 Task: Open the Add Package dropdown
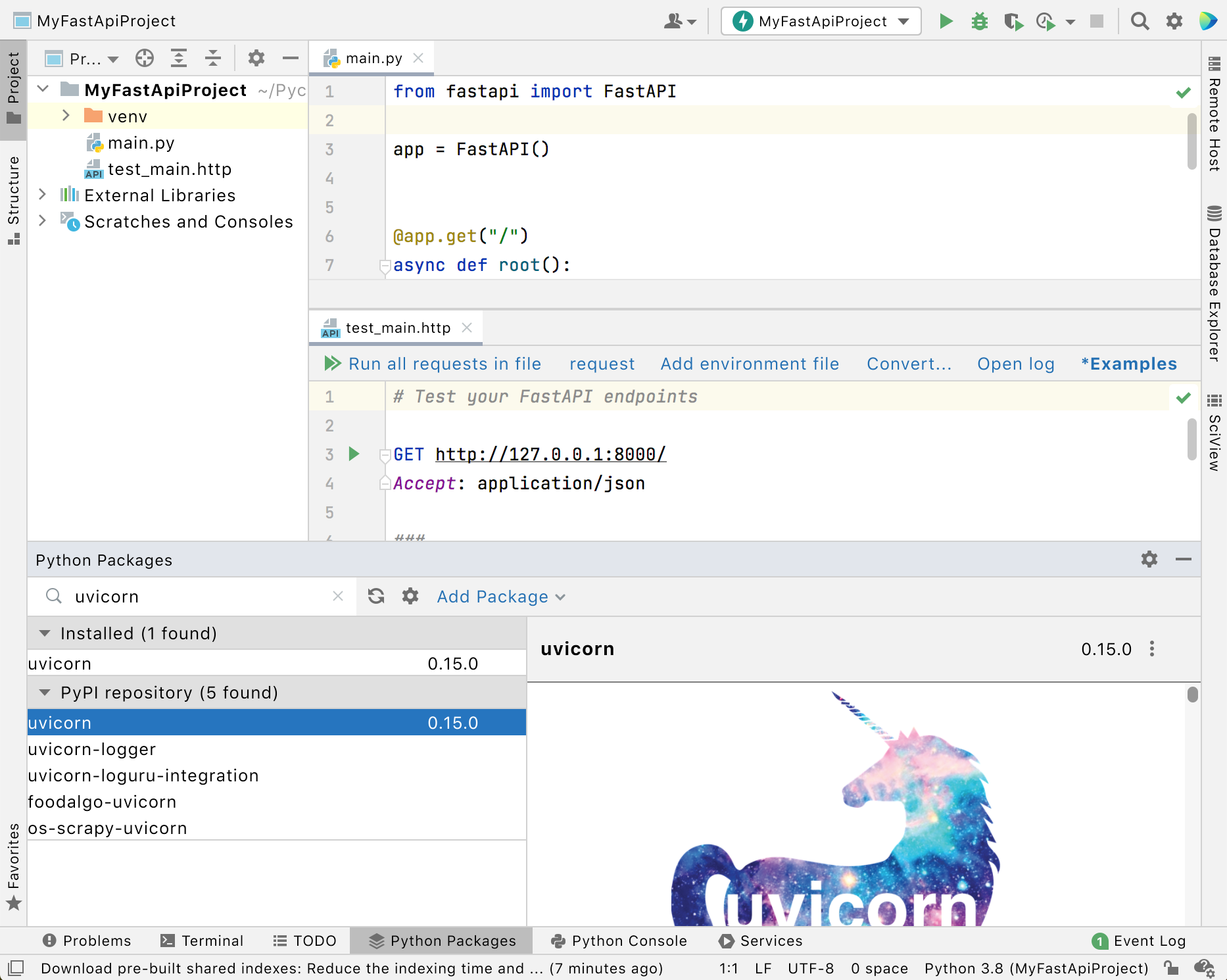pyautogui.click(x=501, y=596)
